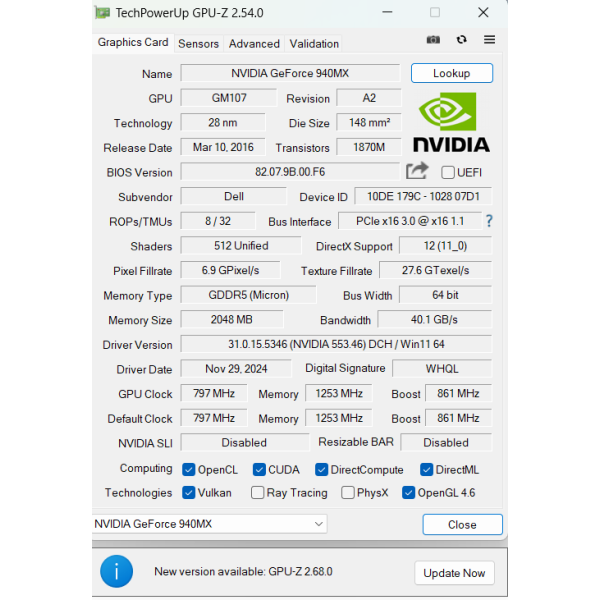Click the Bus Width field 64 bit

tap(445, 295)
